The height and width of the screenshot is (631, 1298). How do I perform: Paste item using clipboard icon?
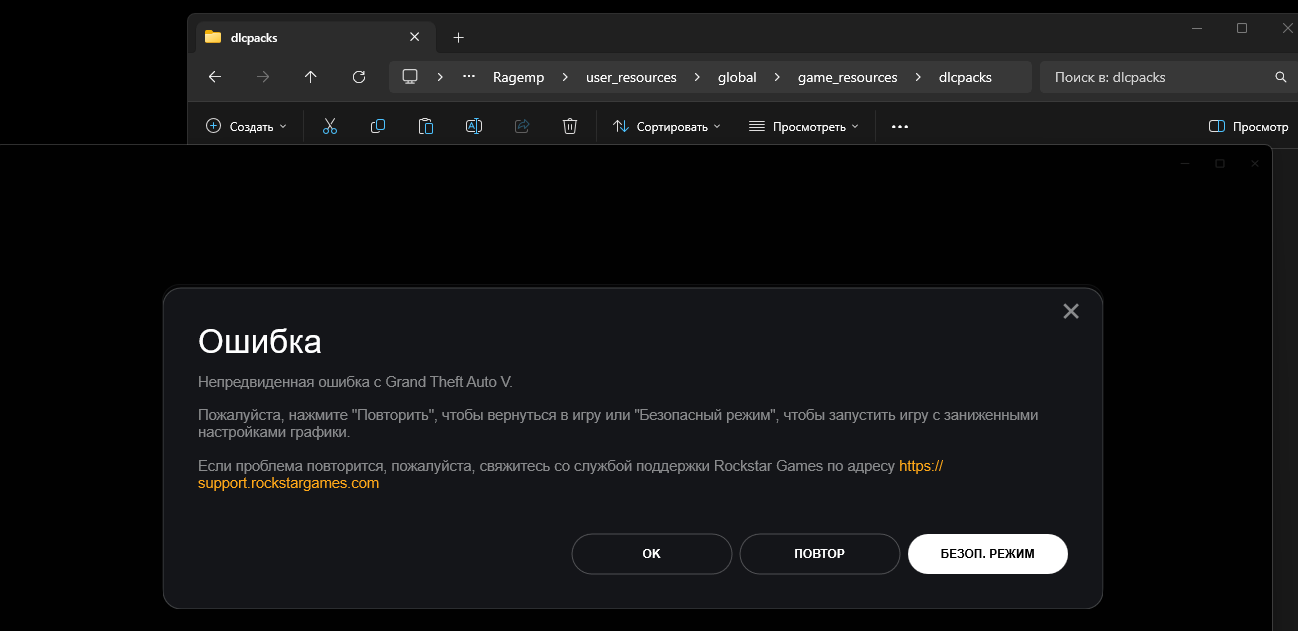[x=426, y=126]
